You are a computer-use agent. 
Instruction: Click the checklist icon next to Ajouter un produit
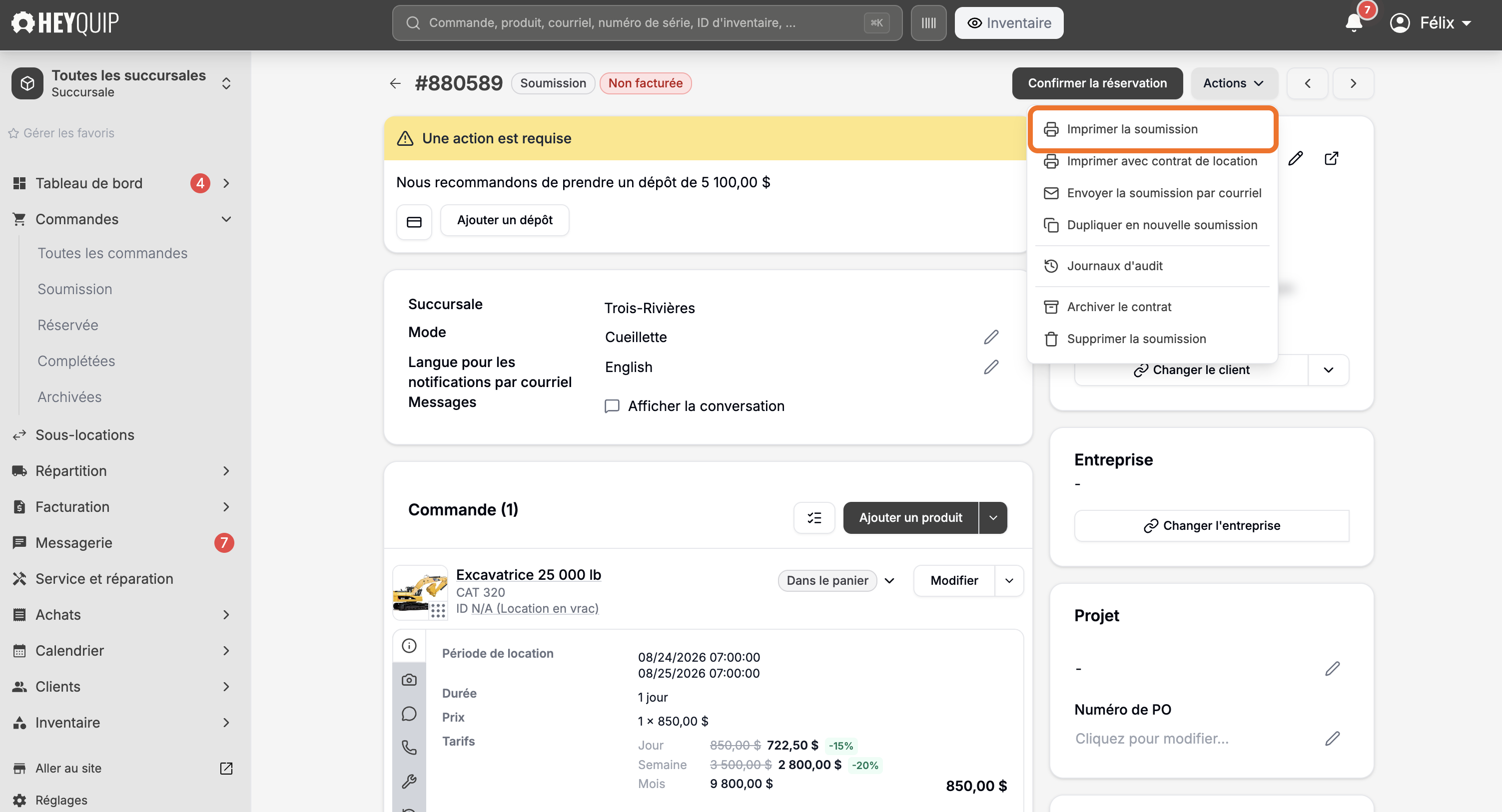[814, 518]
